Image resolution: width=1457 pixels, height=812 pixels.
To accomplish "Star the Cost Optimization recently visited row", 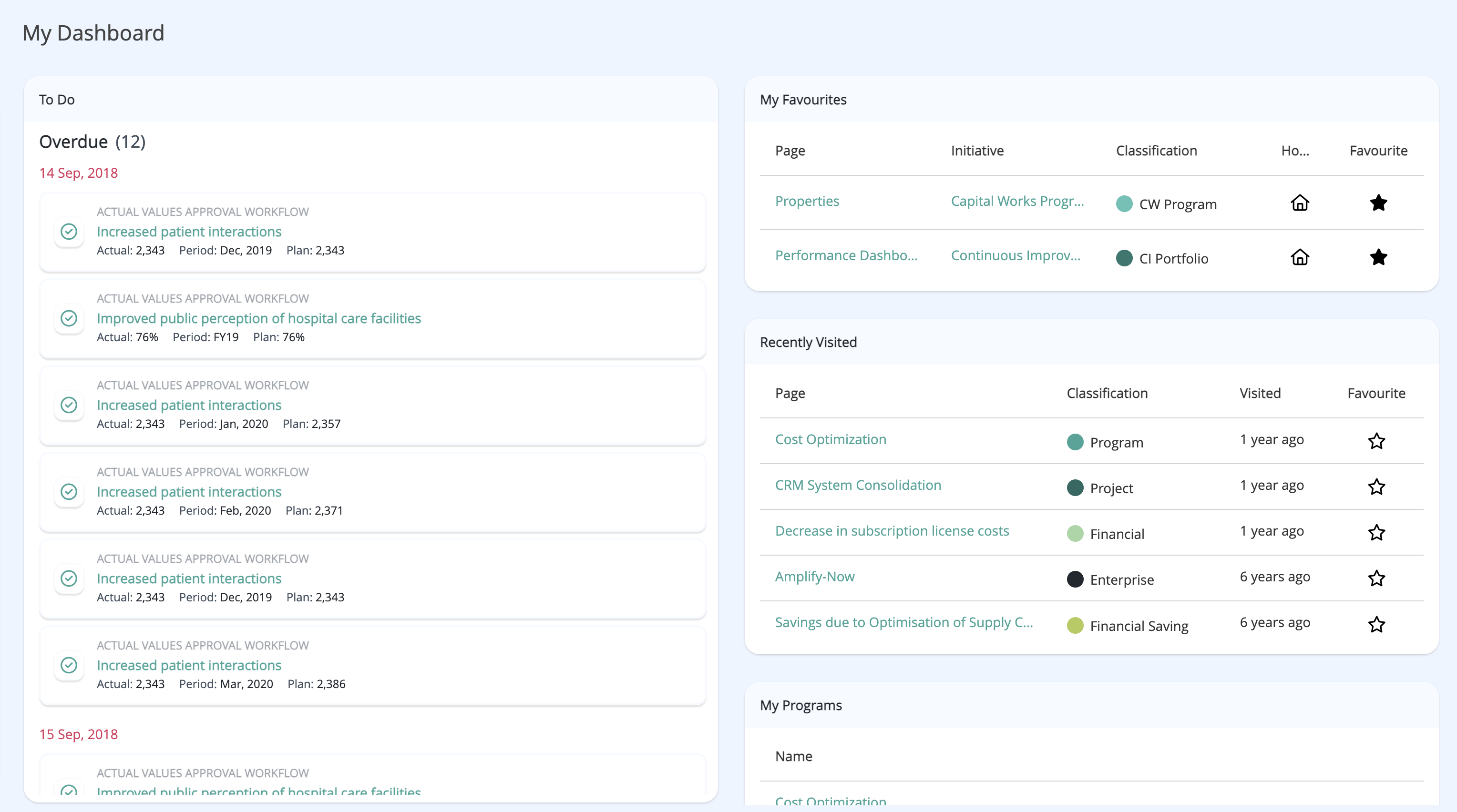I will click(1376, 440).
